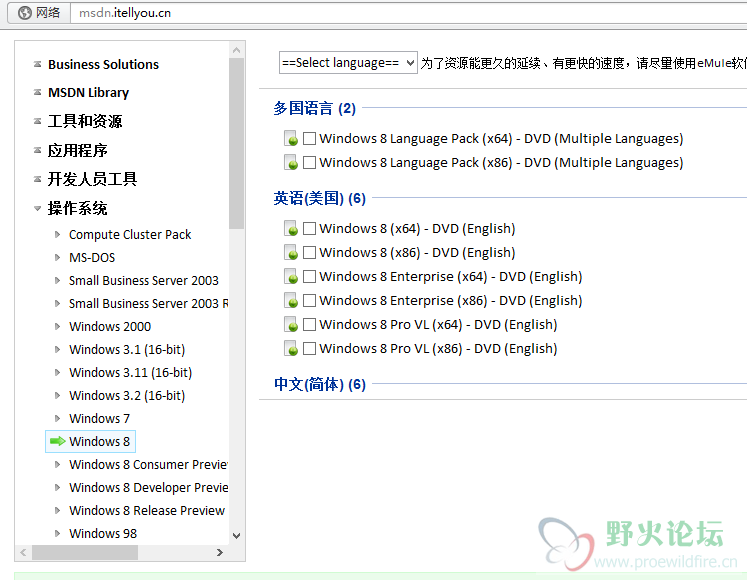This screenshot has width=747, height=580.
Task: Expand the 工具和资源 section
Action: point(37,121)
